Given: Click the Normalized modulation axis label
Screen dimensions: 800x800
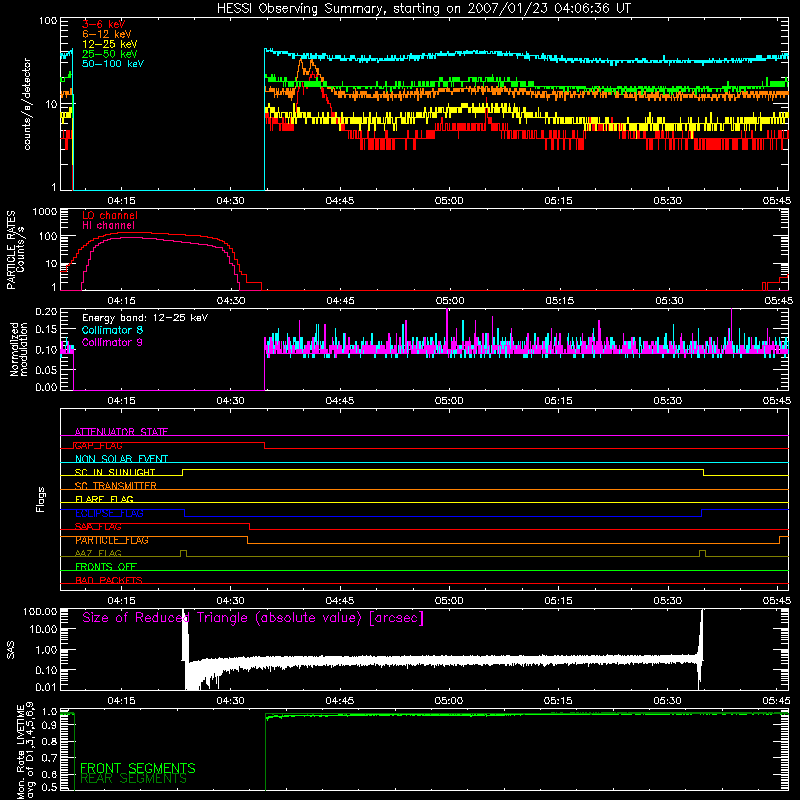Looking at the screenshot, I should 19,349.
